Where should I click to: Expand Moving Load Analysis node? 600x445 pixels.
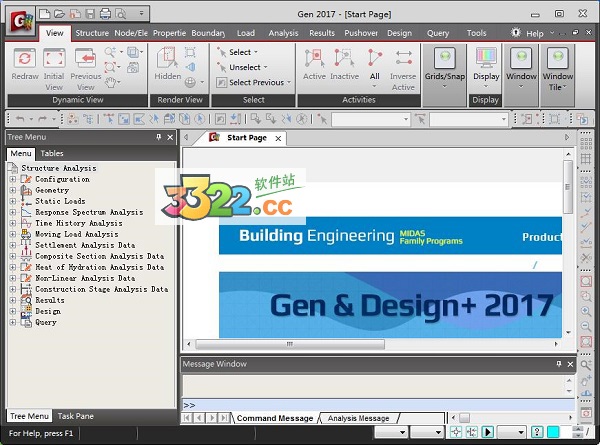click(x=13, y=234)
